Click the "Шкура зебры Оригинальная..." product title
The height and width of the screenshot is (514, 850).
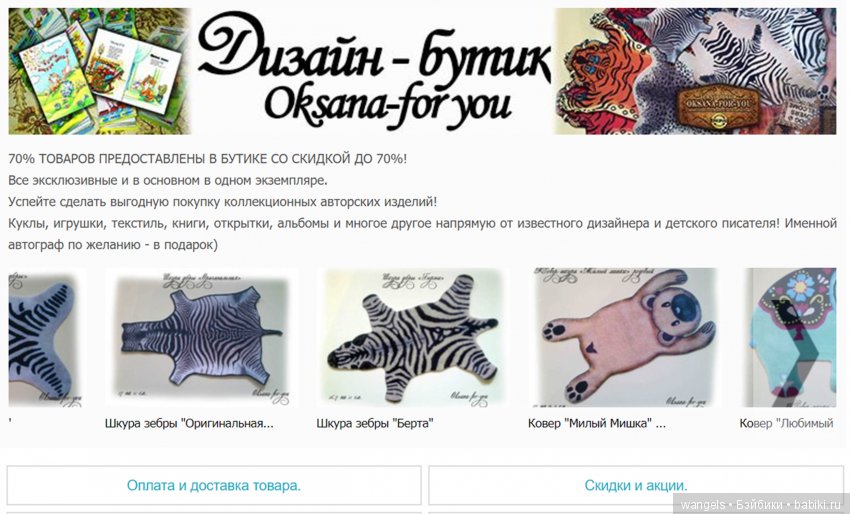point(189,423)
